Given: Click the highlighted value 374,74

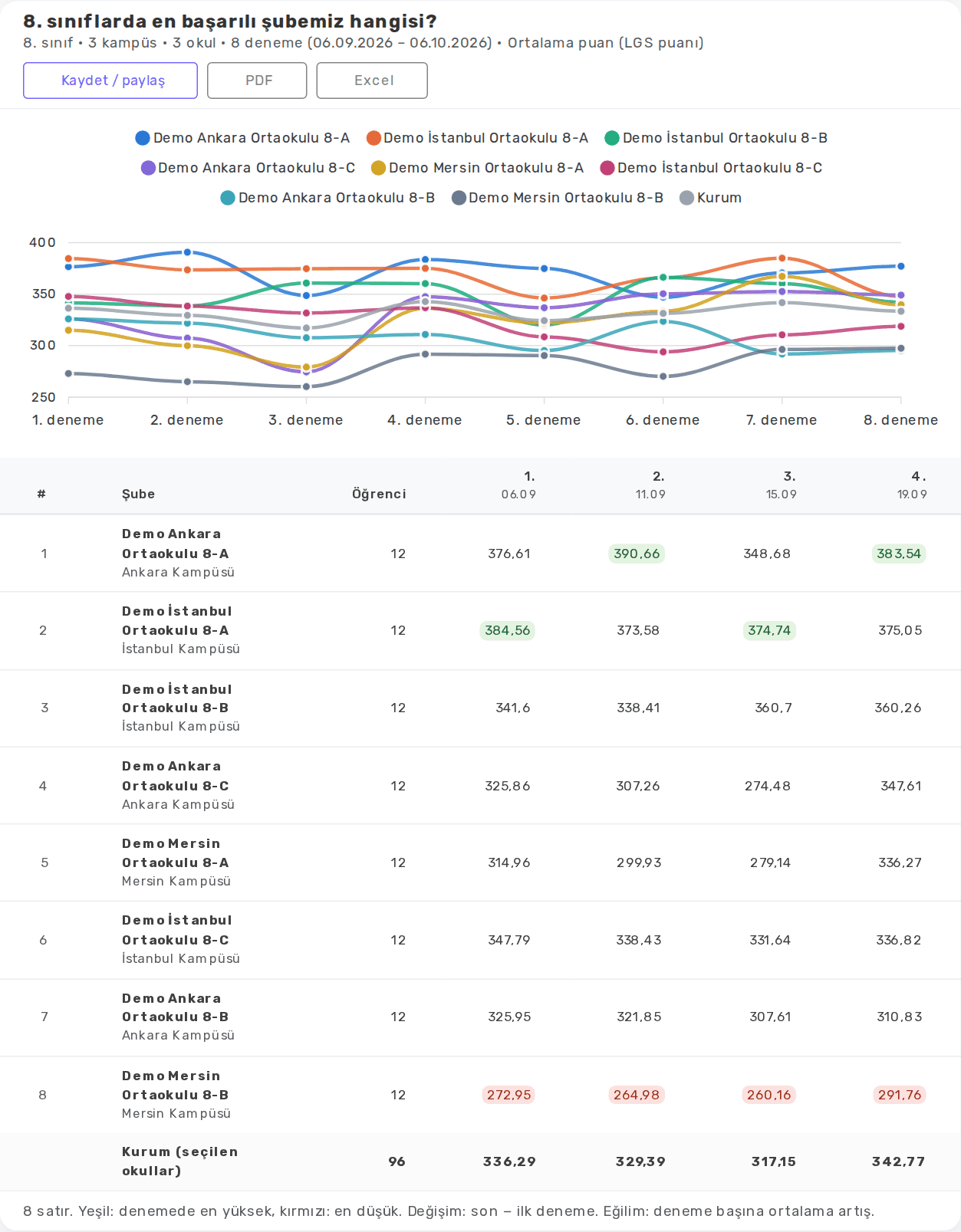Looking at the screenshot, I should pos(769,630).
